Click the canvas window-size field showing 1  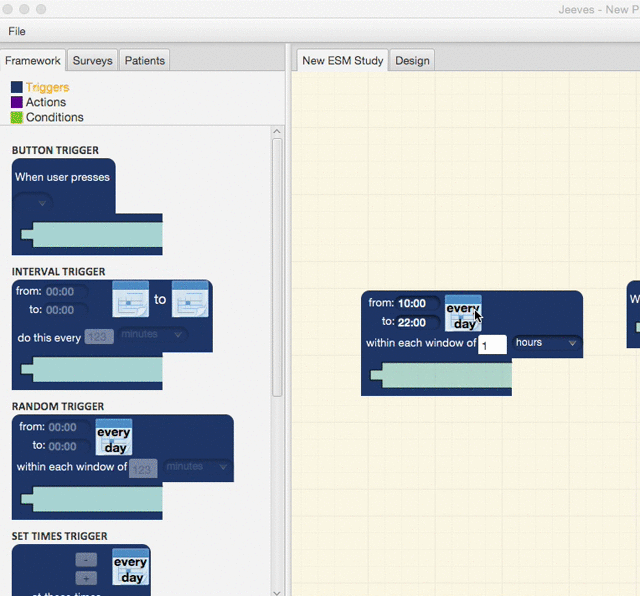point(492,345)
